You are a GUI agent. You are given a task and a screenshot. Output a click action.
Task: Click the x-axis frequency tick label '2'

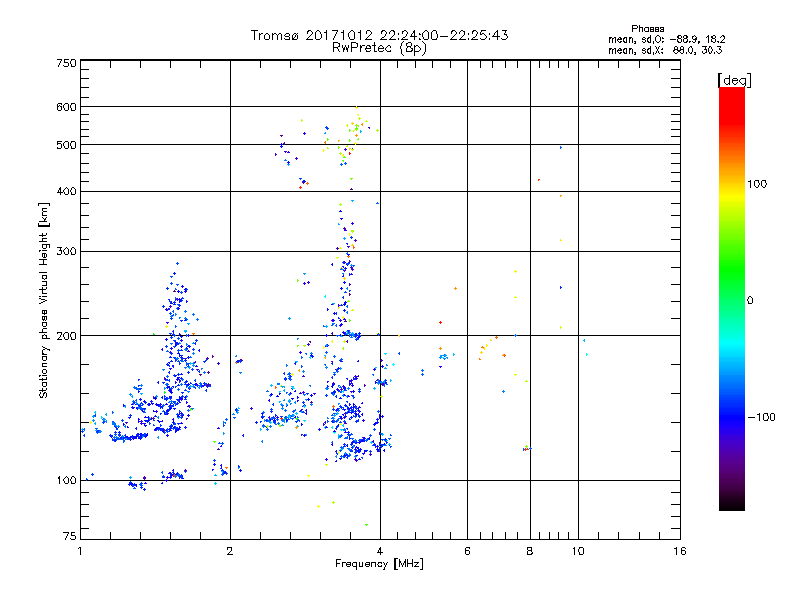(230, 551)
